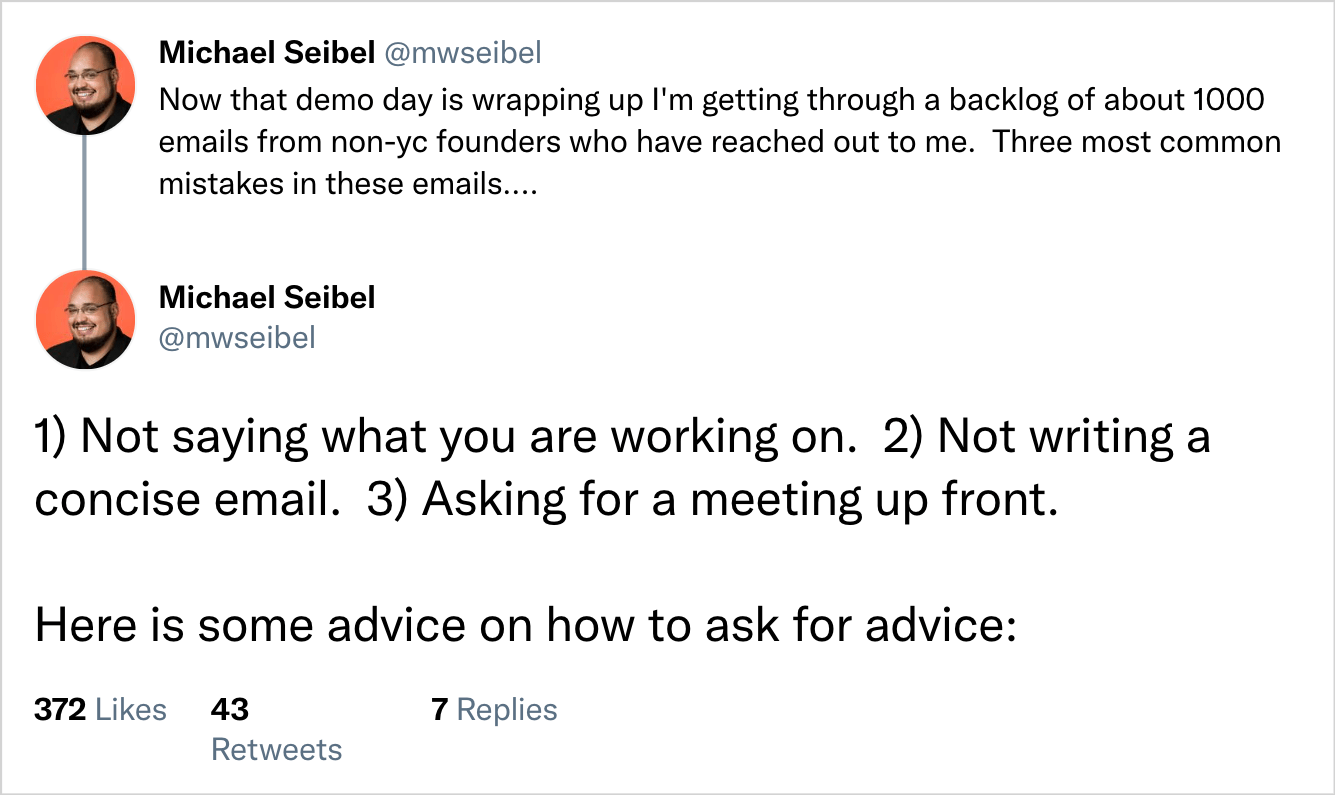Open the Likes label
The width and height of the screenshot is (1335, 795).
click(x=131, y=710)
